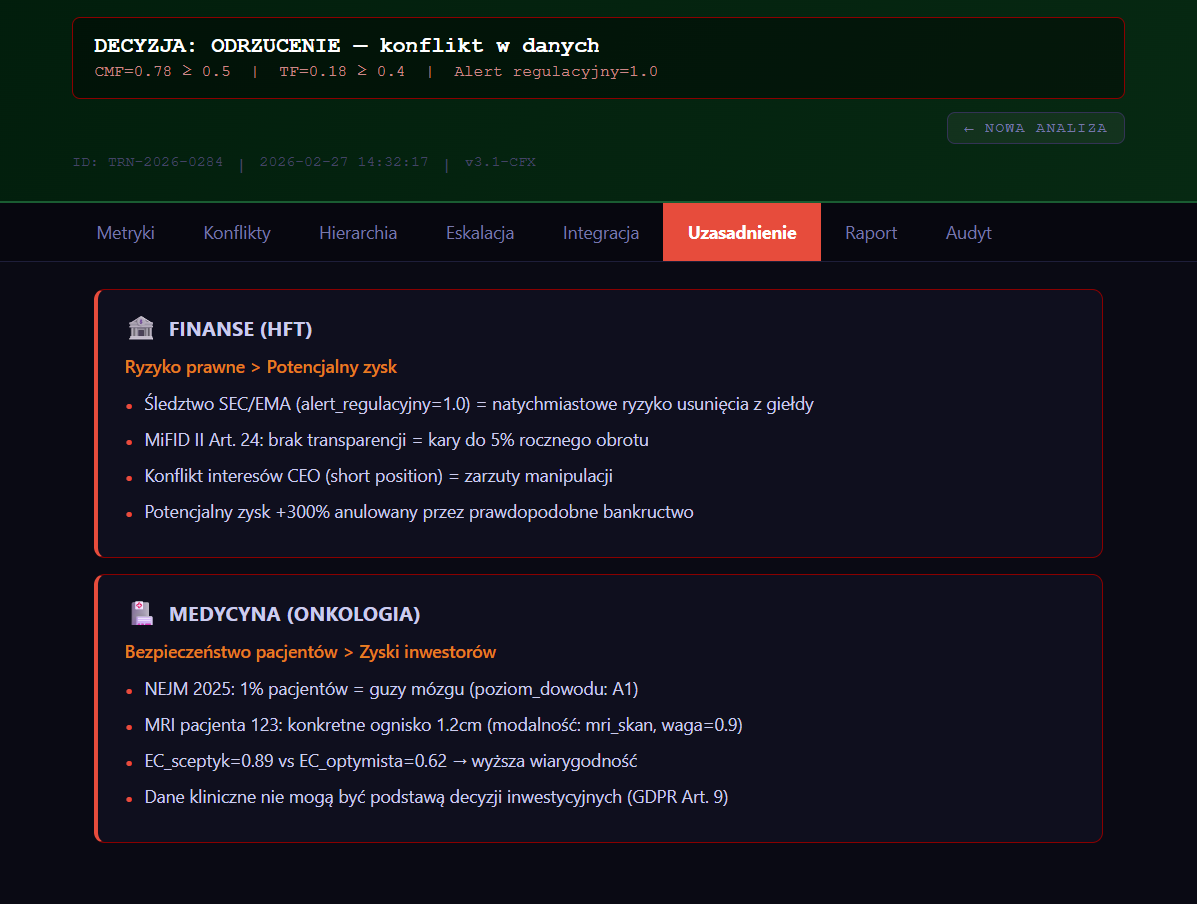Click the hospital icon beside MEDYCYNA (ONKOLOGIA)
The width and height of the screenshot is (1197, 904).
pos(141,614)
